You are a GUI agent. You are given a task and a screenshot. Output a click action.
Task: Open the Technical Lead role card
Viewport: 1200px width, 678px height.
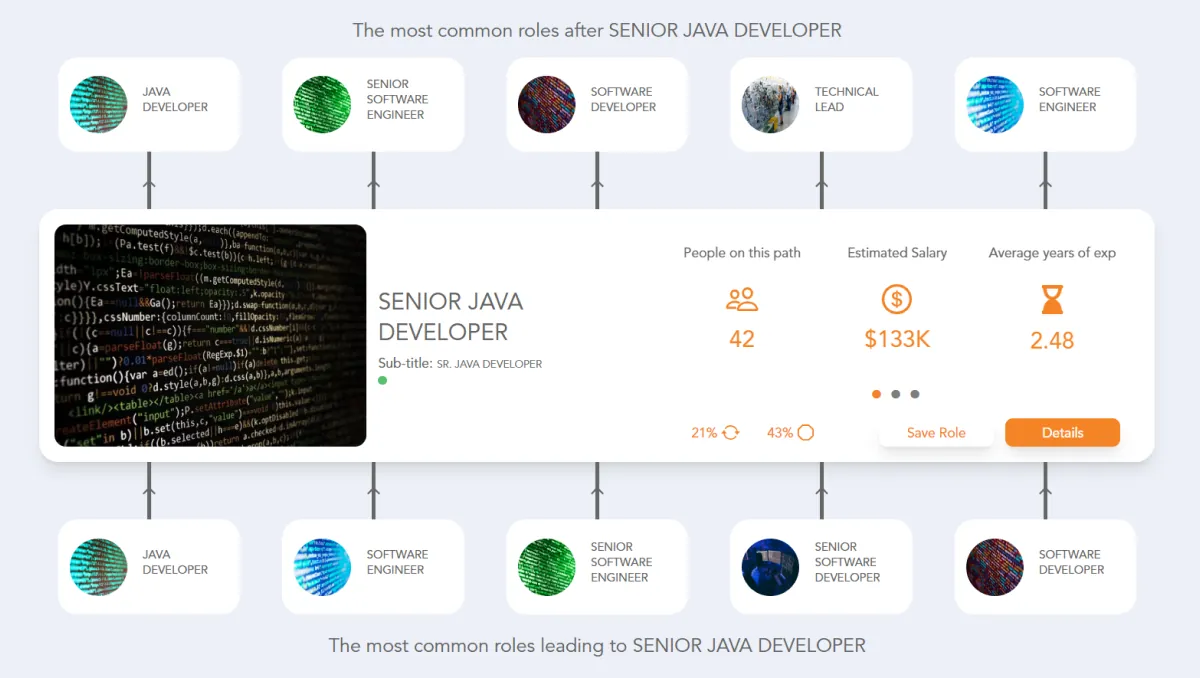(x=821, y=105)
